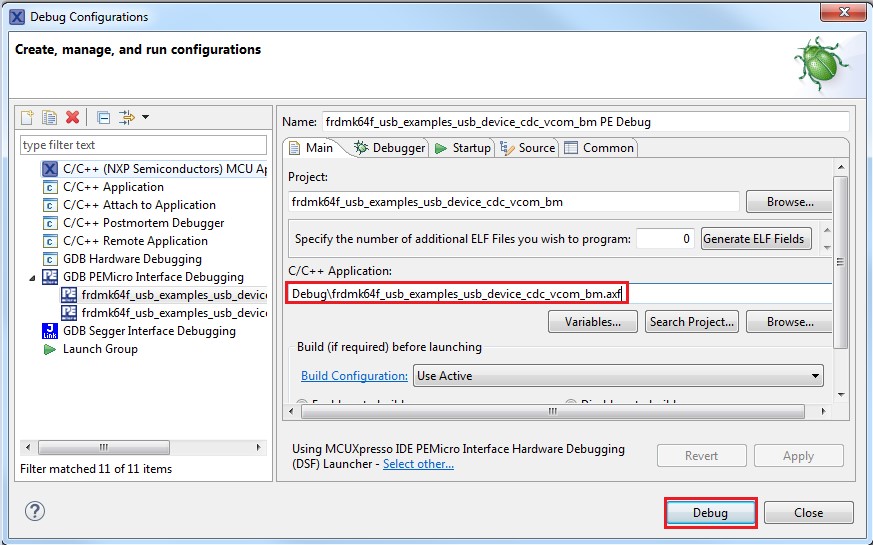Image resolution: width=873 pixels, height=545 pixels.
Task: Click the Apply button
Action: [798, 455]
